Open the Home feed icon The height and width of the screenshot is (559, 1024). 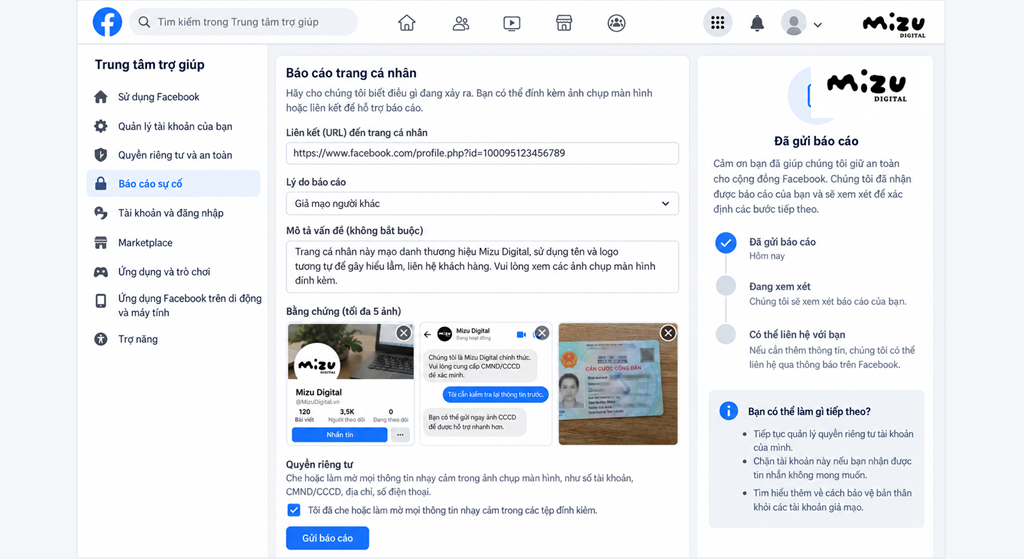click(x=407, y=23)
